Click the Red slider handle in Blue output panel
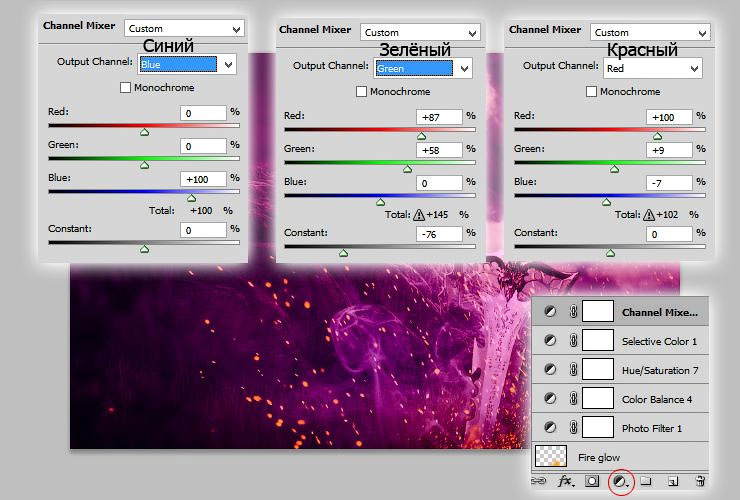The width and height of the screenshot is (740, 500). click(x=144, y=132)
